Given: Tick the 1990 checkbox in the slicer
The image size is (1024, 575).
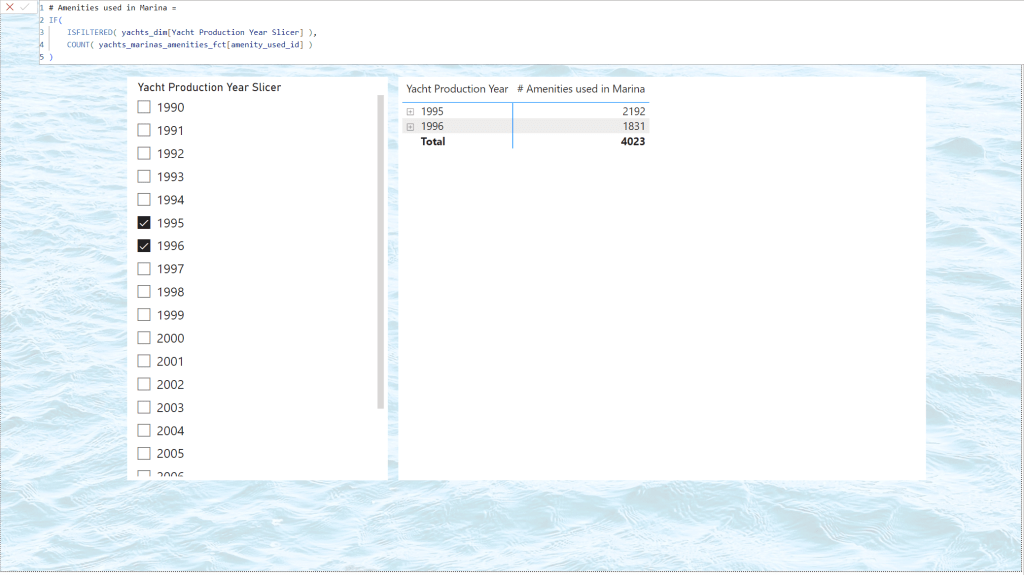Looking at the screenshot, I should [144, 107].
